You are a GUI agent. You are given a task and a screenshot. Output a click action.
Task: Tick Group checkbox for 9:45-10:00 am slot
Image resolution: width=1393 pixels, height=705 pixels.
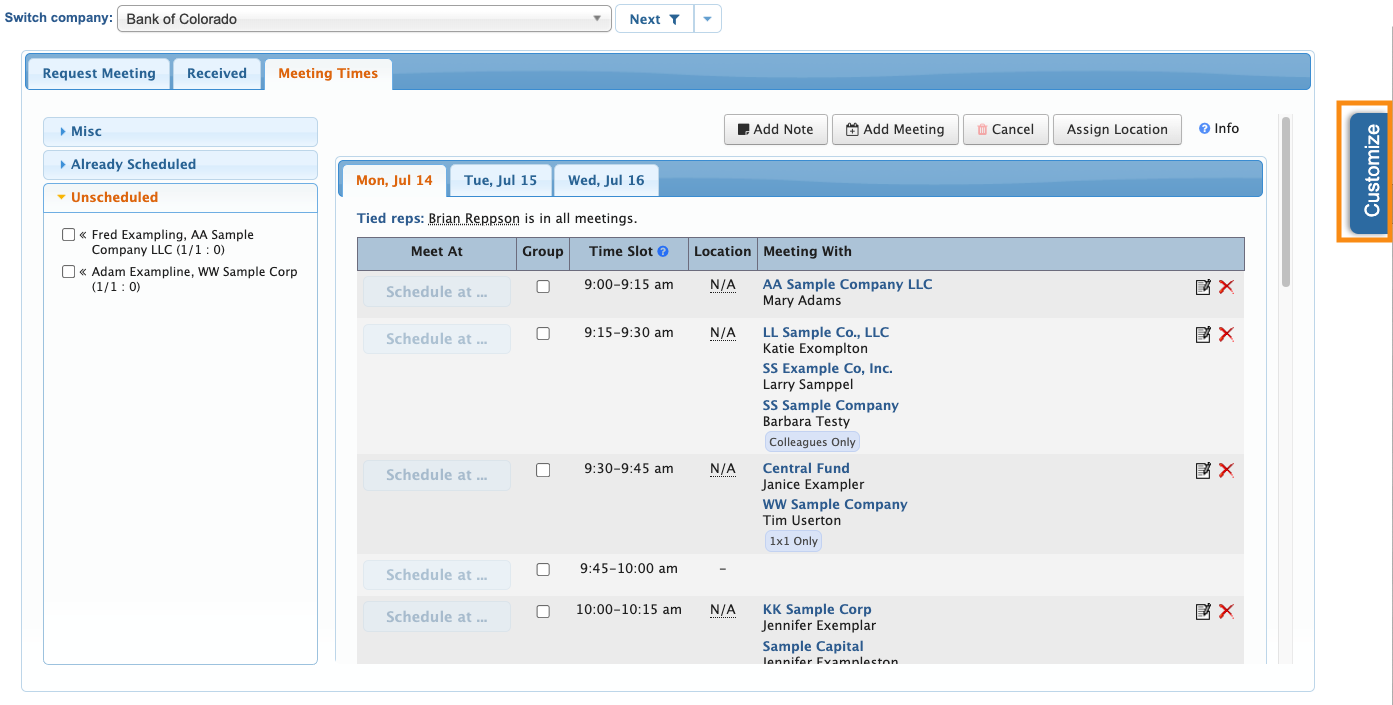coord(543,570)
